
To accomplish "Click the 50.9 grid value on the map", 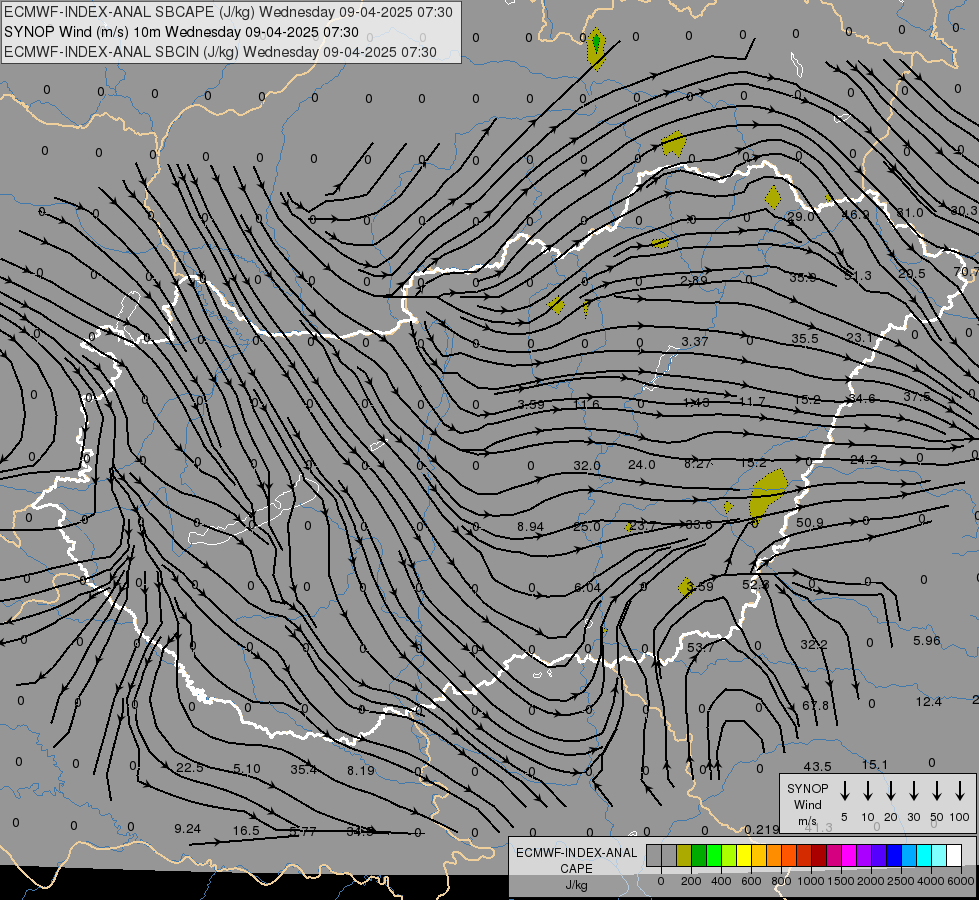I will click(x=810, y=523).
